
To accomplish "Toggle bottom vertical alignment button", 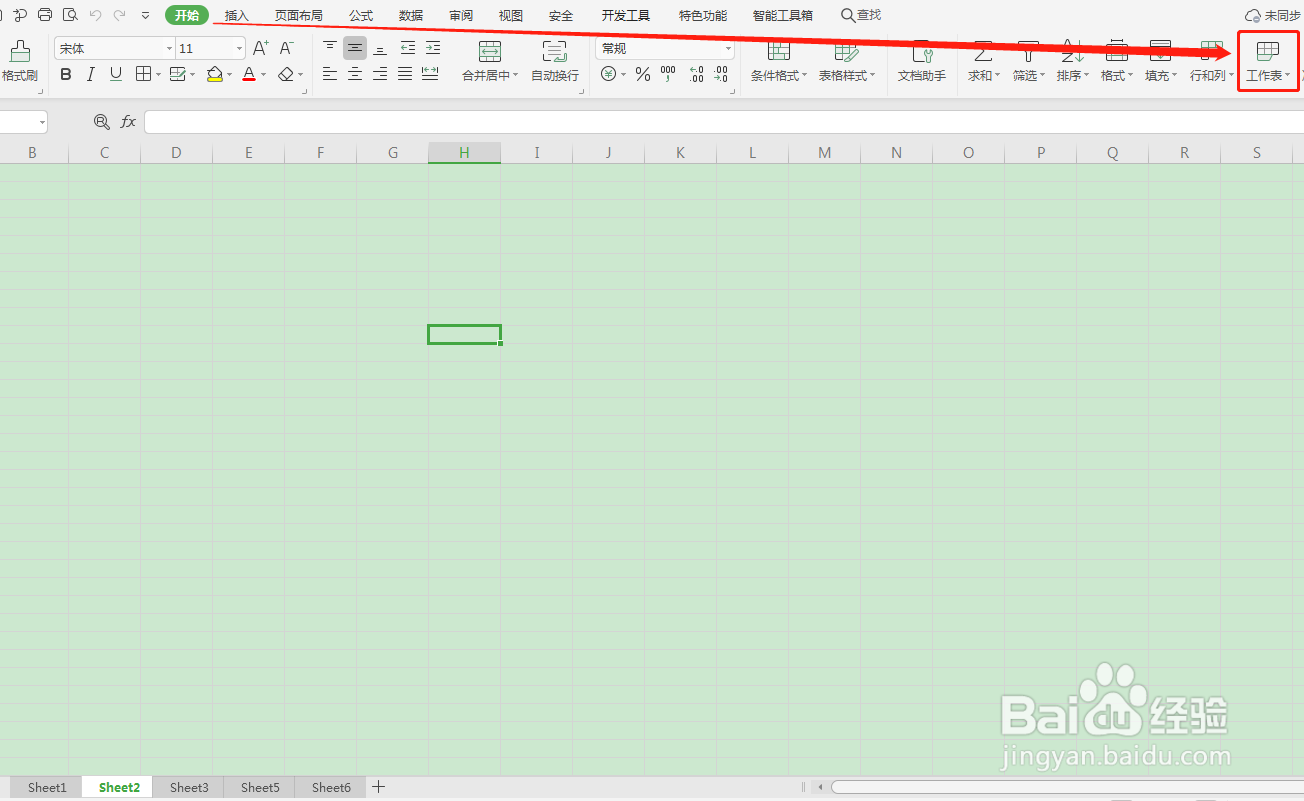I will [x=380, y=48].
